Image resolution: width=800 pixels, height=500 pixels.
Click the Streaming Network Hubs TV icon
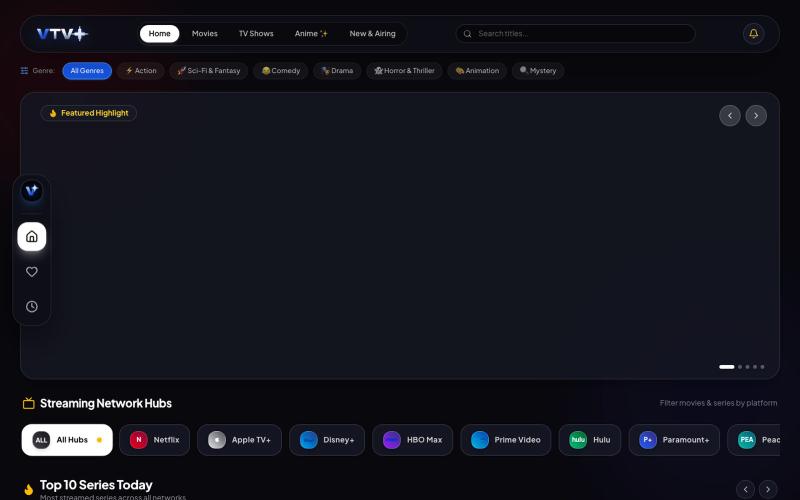[29, 404]
